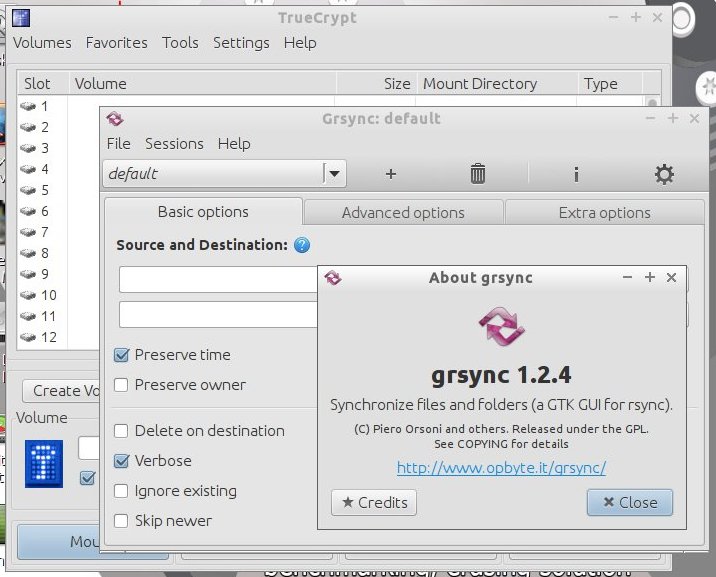Click the Volume column header in TrueCrypt

click(202, 84)
